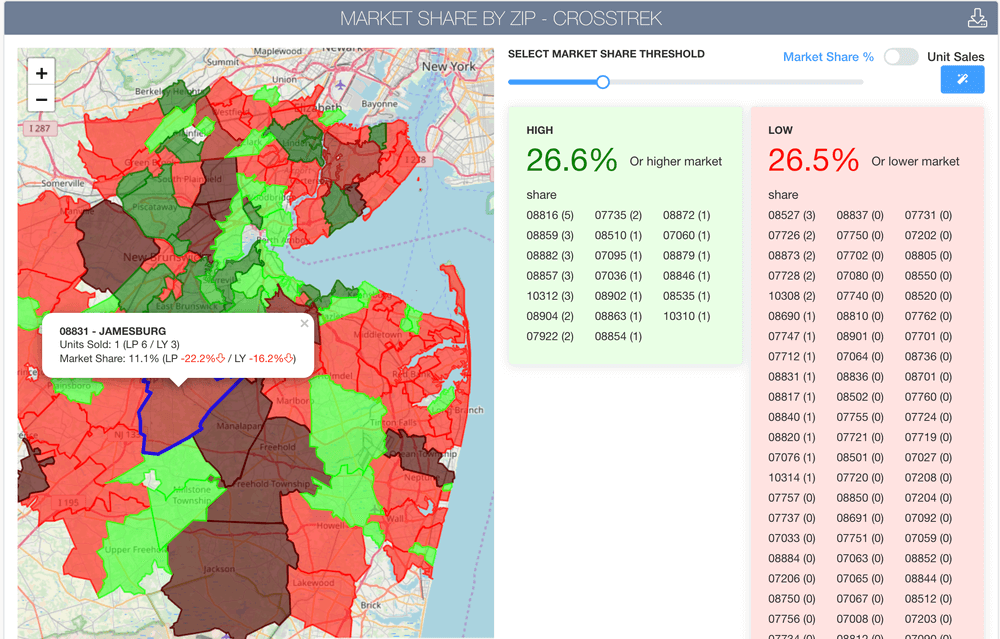Viewport: 1000px width, 639px height.
Task: Click the Jackson region on the map
Action: 225,570
